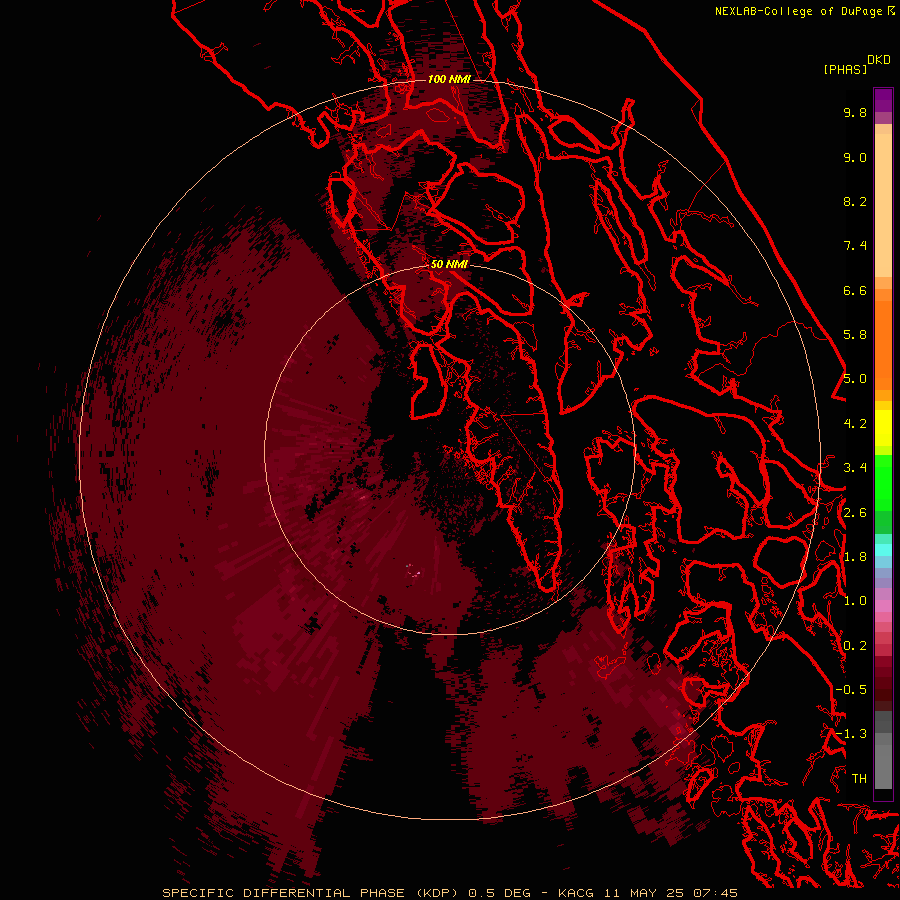
Task: Click the 2.6 legend value
Action: tap(855, 513)
